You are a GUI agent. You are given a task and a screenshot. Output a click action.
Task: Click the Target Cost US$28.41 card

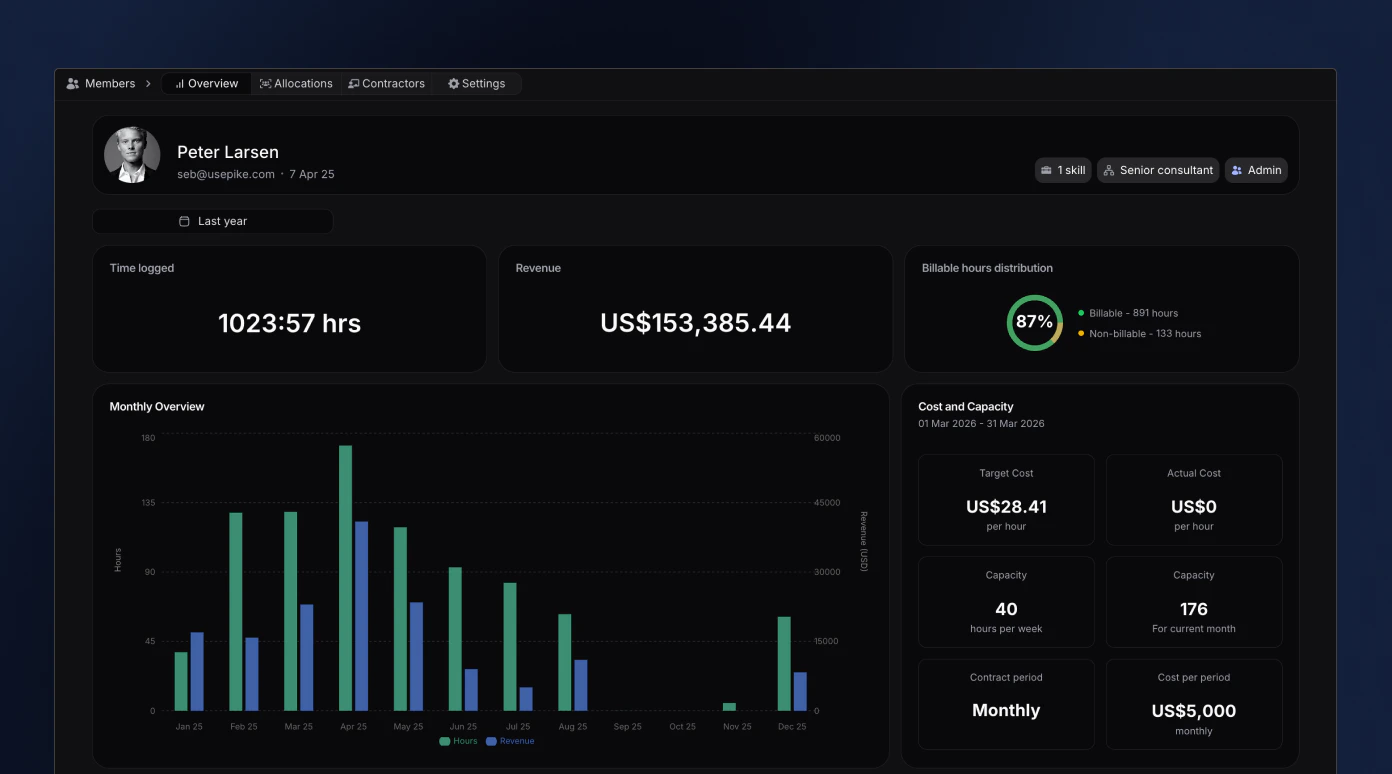1006,500
